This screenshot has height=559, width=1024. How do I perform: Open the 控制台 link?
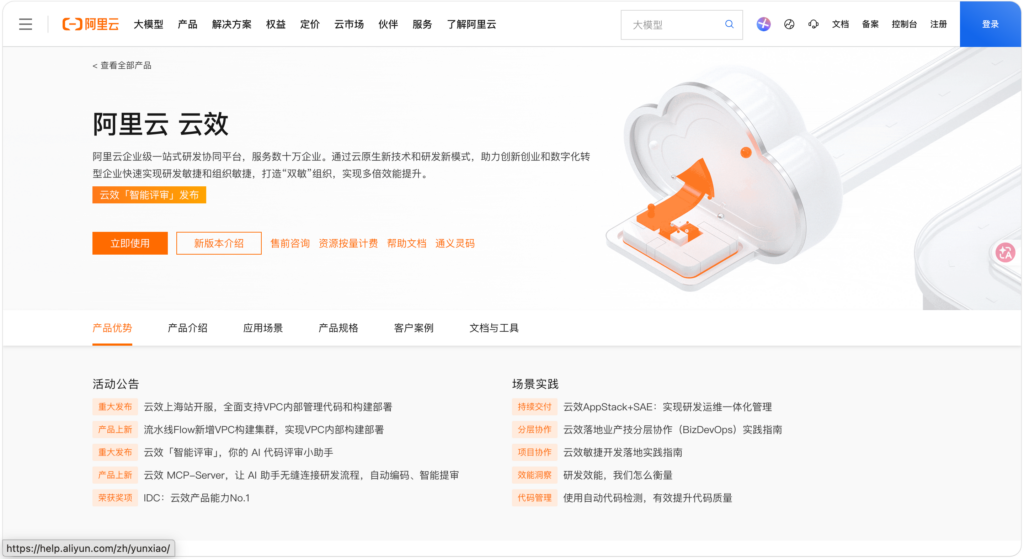[x=904, y=24]
